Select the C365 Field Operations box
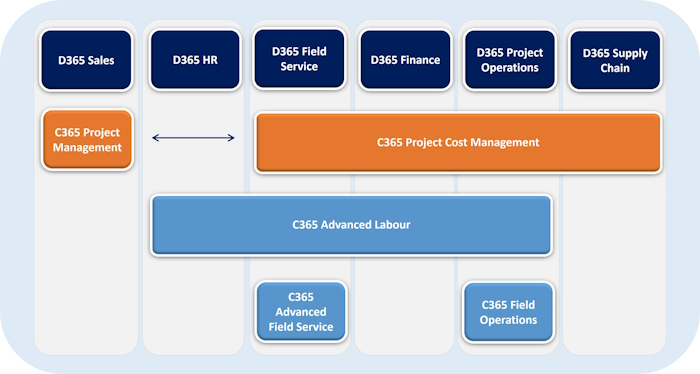Viewport: 700px width, 374px height. [x=508, y=312]
